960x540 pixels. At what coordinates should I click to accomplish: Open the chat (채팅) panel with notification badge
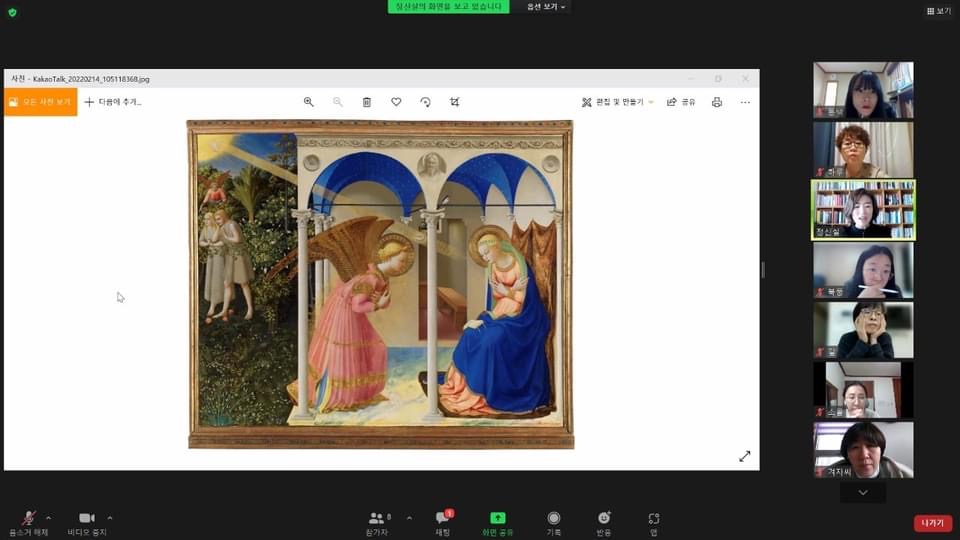(x=443, y=523)
